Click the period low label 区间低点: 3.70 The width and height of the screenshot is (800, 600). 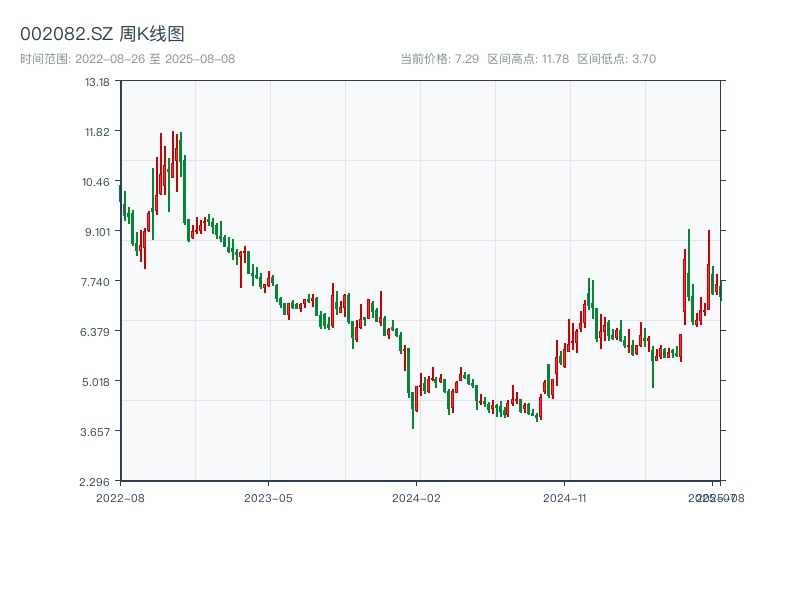[x=616, y=59]
